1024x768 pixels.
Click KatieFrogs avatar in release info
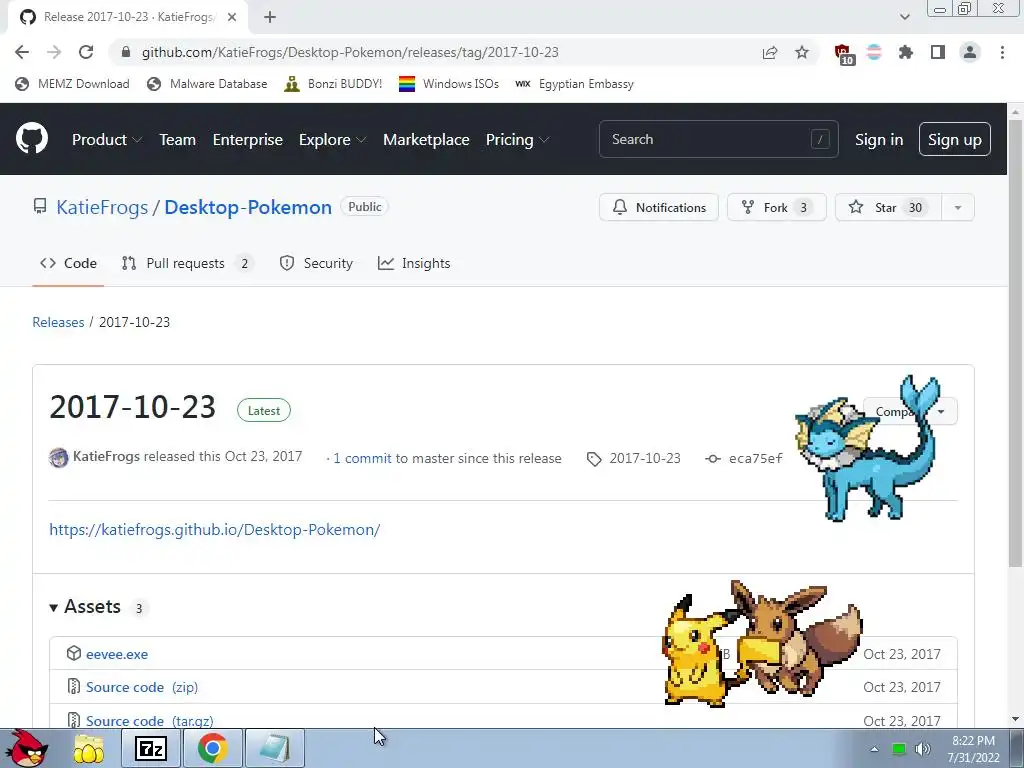click(59, 457)
